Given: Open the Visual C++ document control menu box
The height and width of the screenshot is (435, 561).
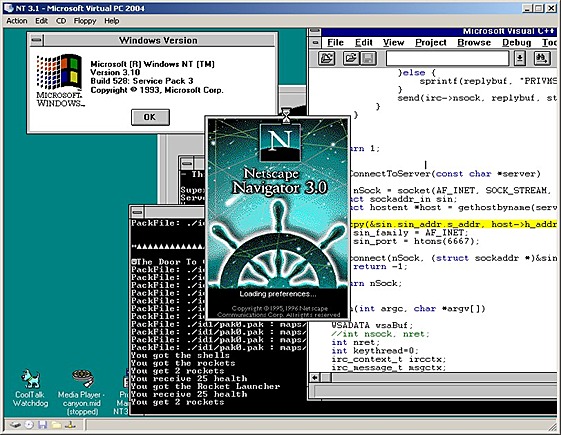Looking at the screenshot, I should point(315,43).
